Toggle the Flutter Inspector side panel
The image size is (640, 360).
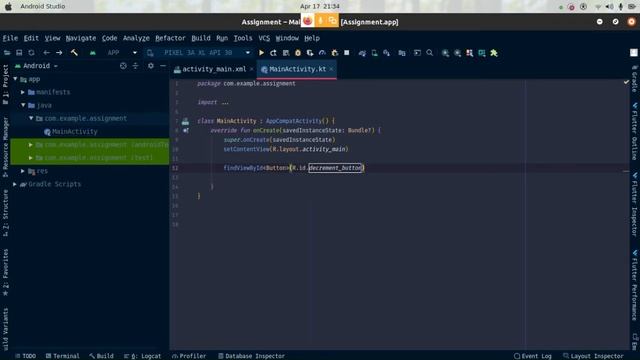tap(635, 204)
